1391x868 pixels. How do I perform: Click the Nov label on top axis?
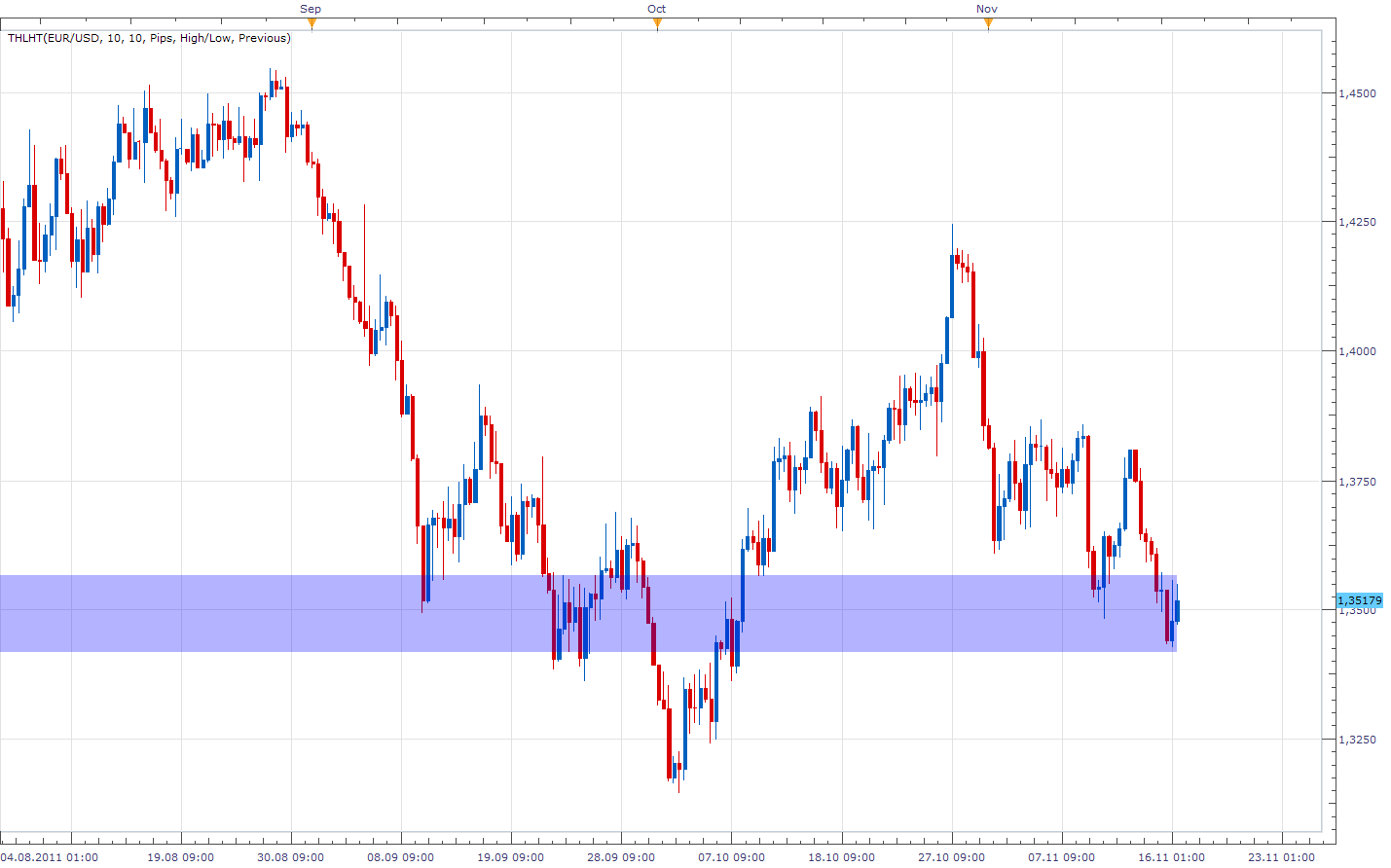point(987,9)
